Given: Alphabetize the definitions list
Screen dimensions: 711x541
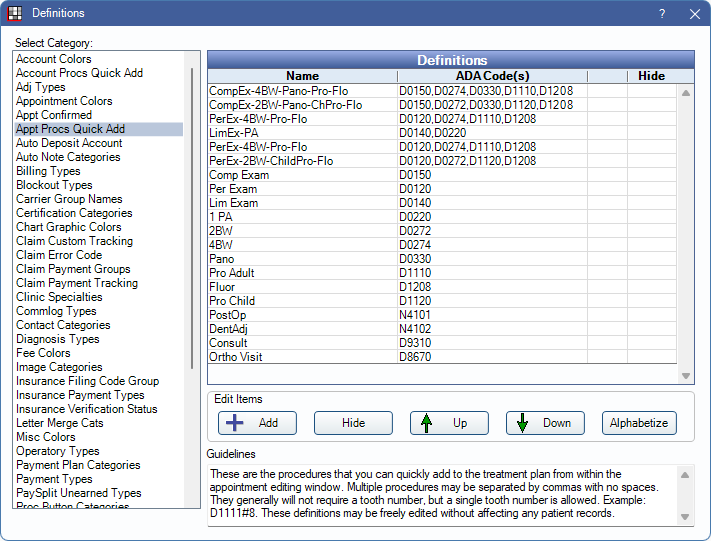Looking at the screenshot, I should (x=639, y=423).
